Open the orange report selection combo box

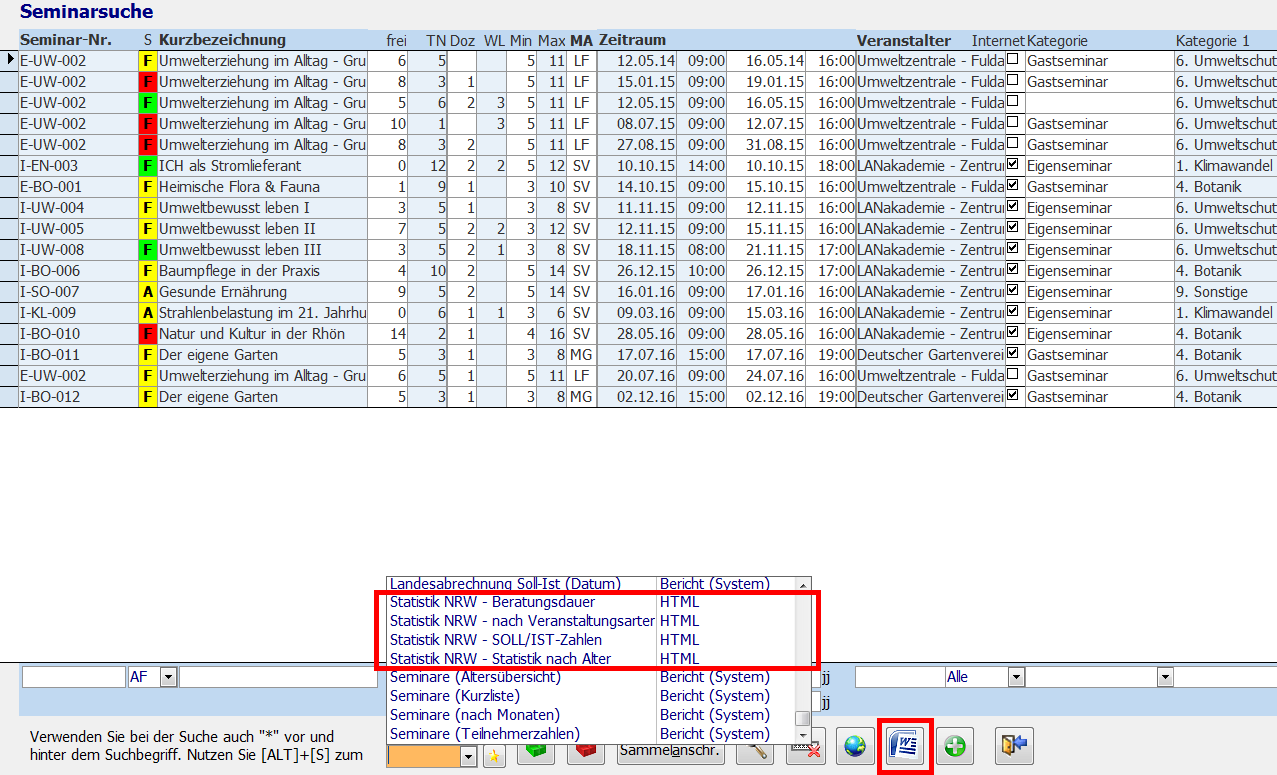tap(469, 757)
